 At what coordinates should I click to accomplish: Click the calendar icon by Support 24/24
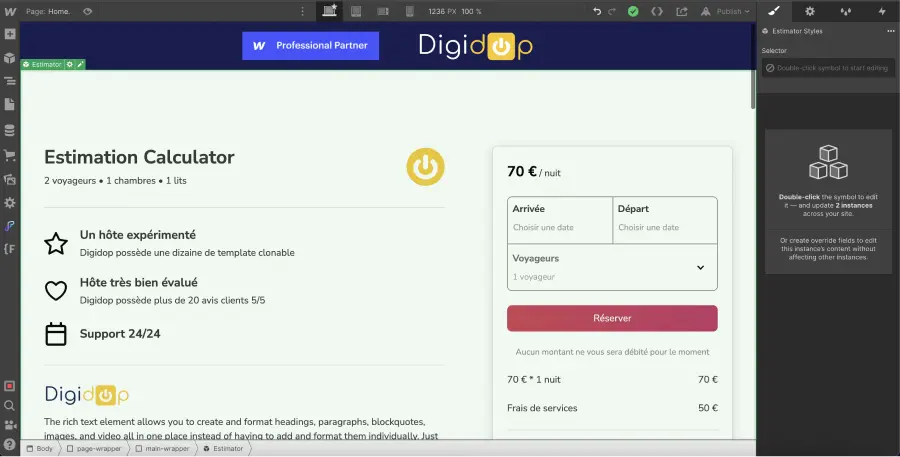click(56, 334)
